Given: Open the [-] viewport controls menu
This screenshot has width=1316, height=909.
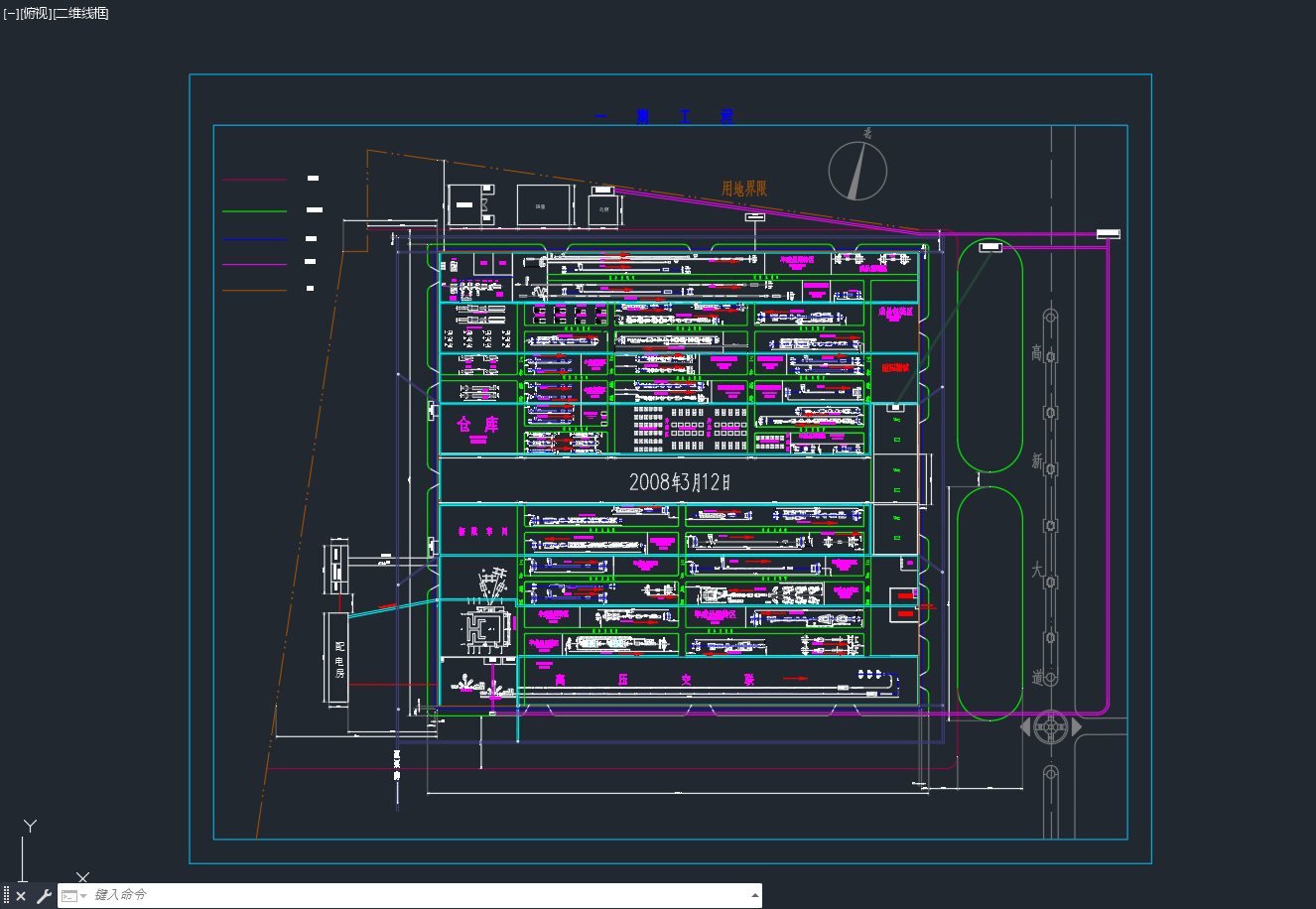Looking at the screenshot, I should [11, 13].
